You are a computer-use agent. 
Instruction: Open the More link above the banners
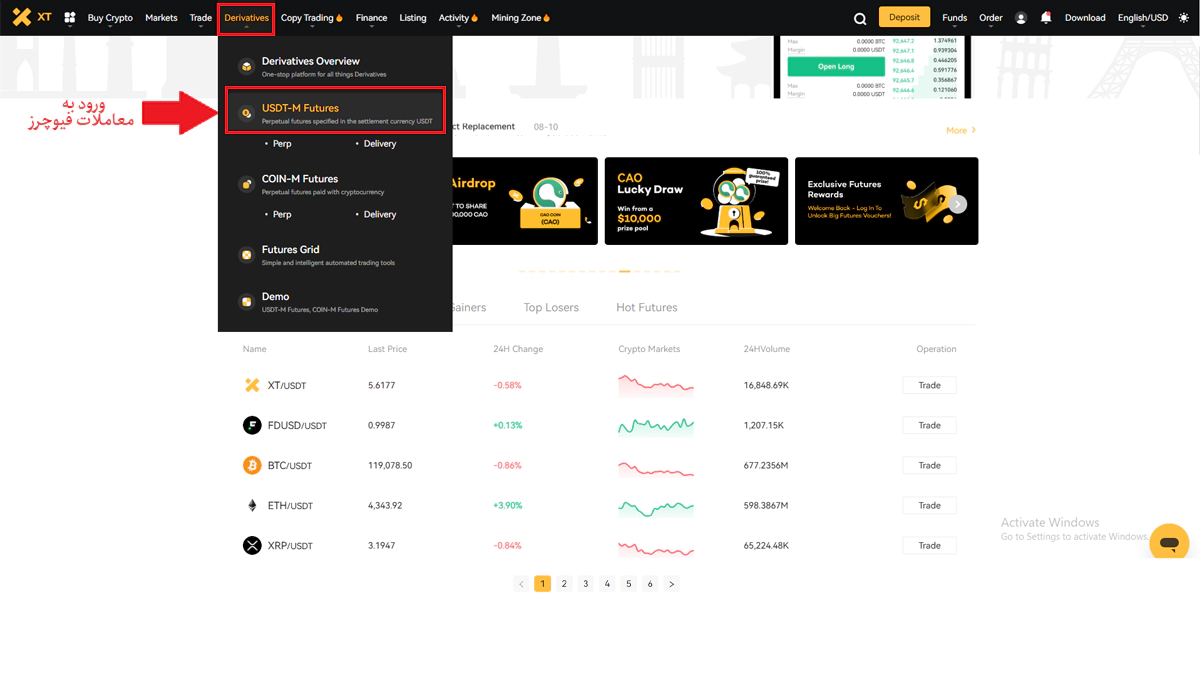[x=961, y=131]
